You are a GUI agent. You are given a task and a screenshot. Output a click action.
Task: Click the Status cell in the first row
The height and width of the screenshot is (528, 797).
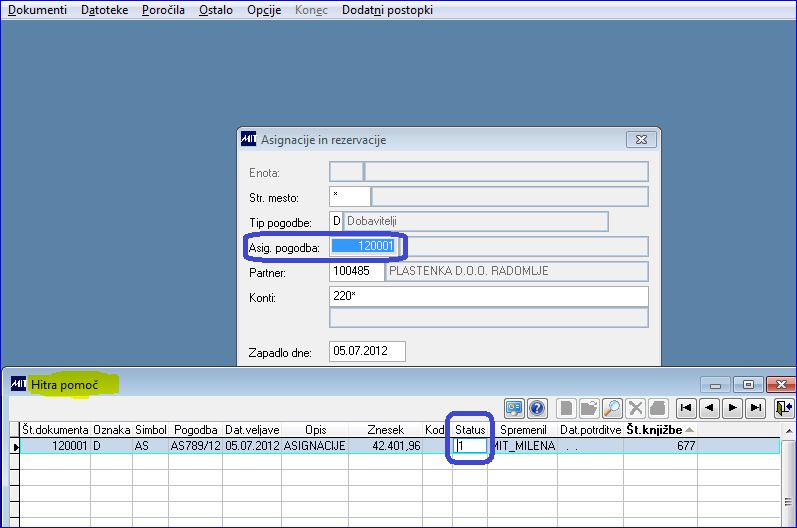(x=470, y=446)
